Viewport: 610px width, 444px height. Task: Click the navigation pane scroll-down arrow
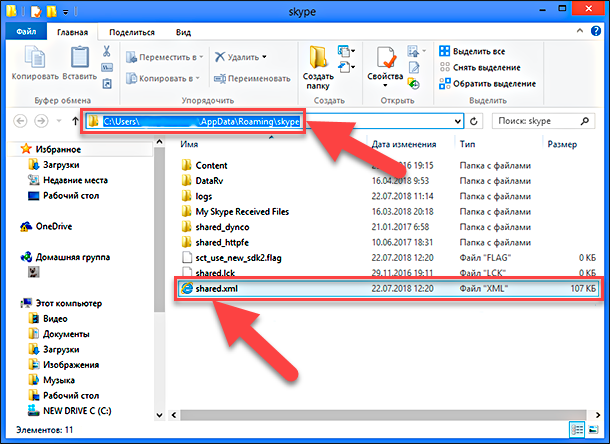pyautogui.click(x=159, y=415)
